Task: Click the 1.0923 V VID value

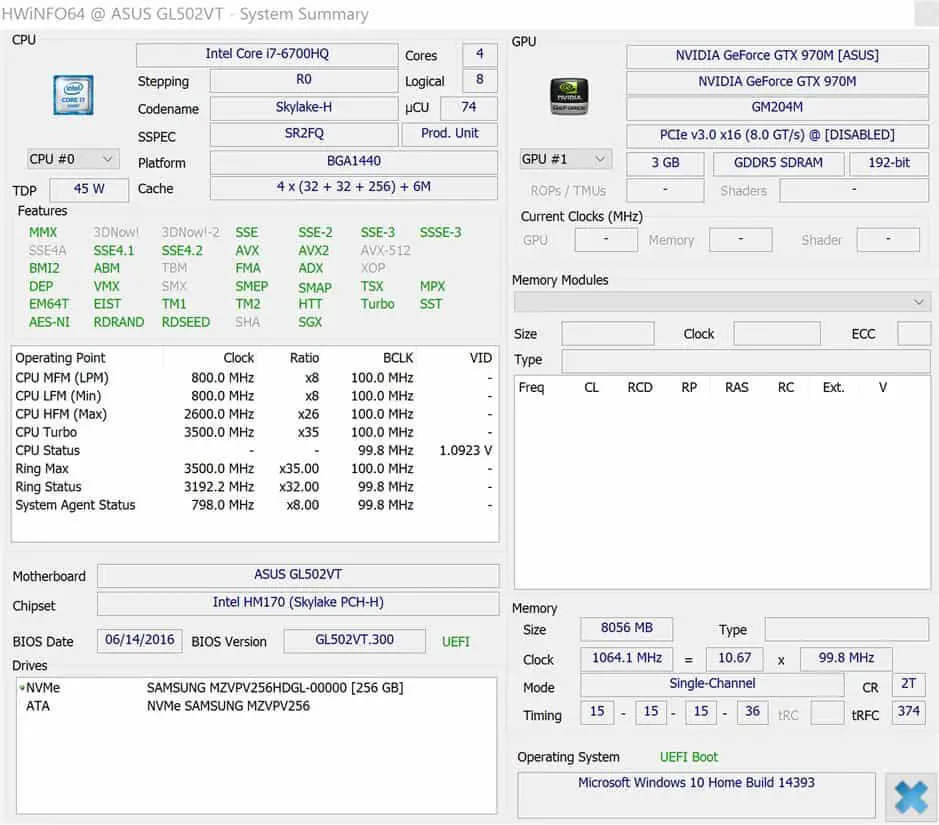Action: (465, 451)
